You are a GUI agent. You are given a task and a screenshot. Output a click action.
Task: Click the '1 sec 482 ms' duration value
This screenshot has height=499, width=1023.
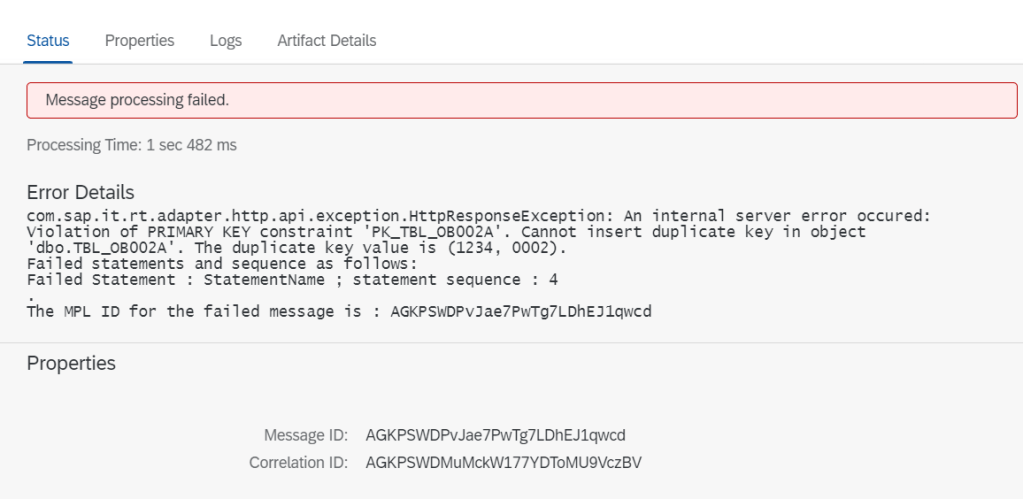click(x=191, y=145)
